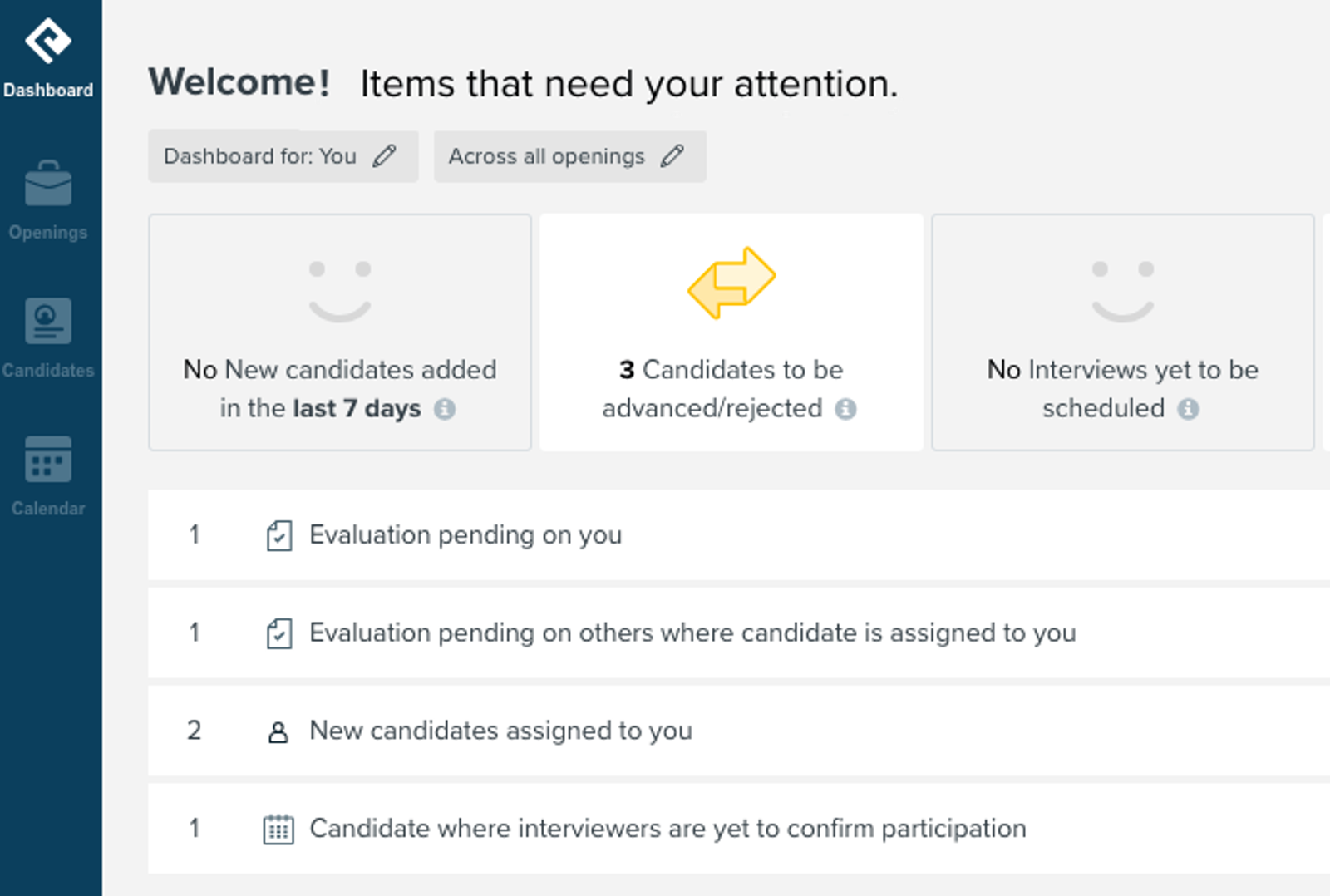This screenshot has width=1330, height=896.
Task: Open the Dashboard logo icon in sidebar
Action: point(48,42)
